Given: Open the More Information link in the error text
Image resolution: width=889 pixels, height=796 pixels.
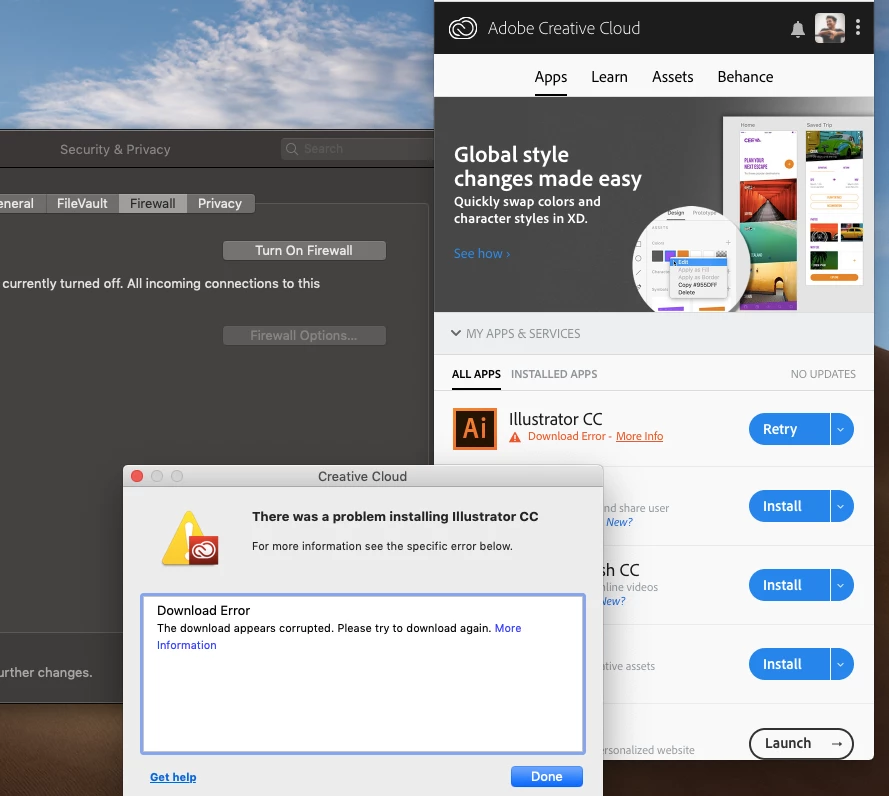Looking at the screenshot, I should [507, 628].
